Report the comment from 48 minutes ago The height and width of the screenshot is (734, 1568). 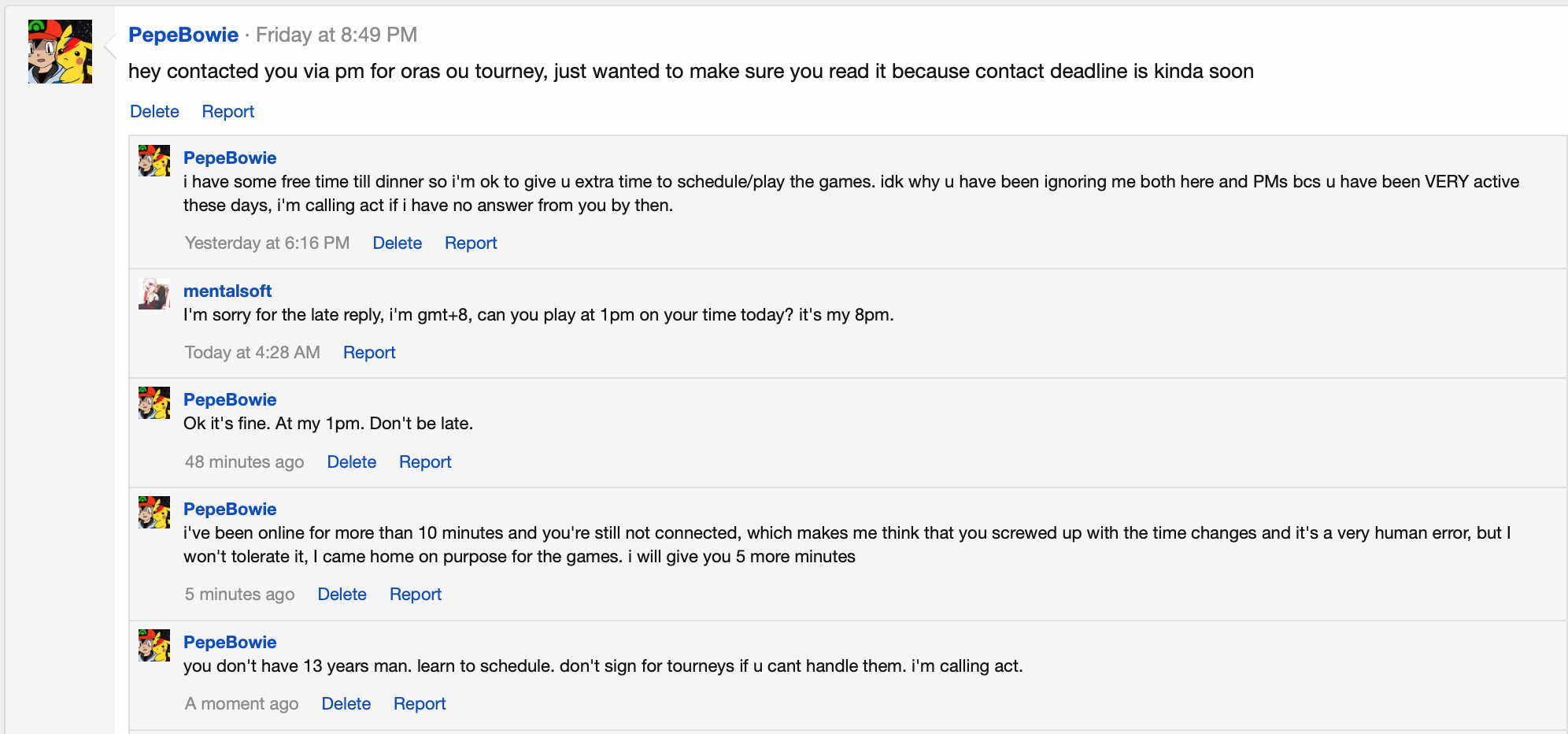pyautogui.click(x=425, y=462)
